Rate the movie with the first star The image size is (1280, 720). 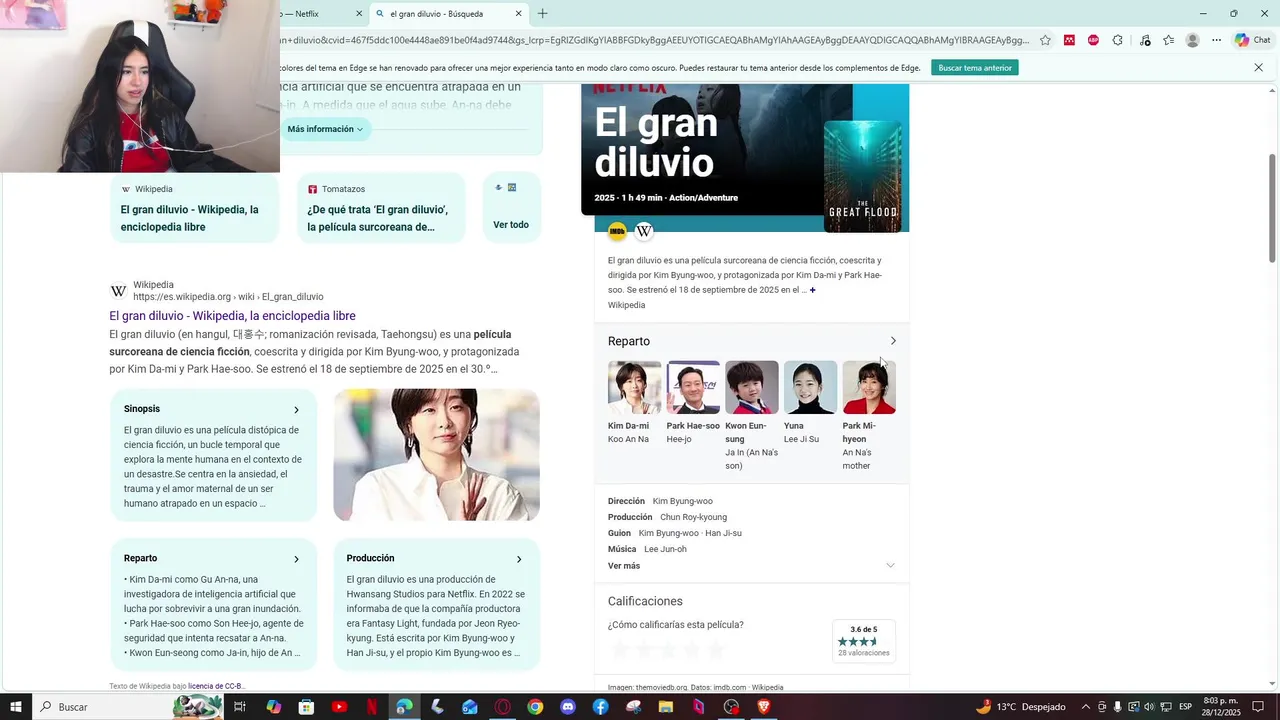click(620, 650)
